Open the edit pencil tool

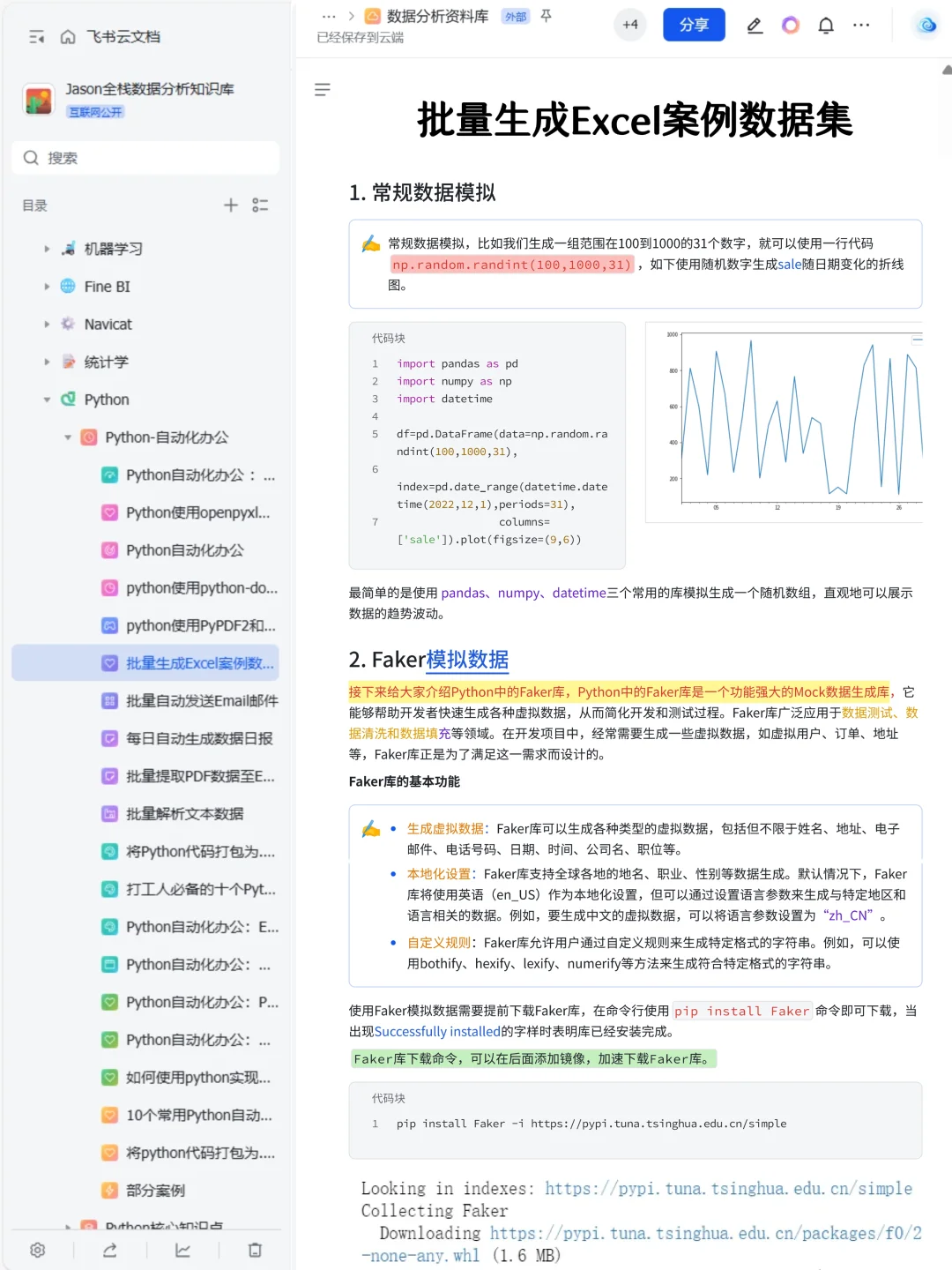[754, 25]
